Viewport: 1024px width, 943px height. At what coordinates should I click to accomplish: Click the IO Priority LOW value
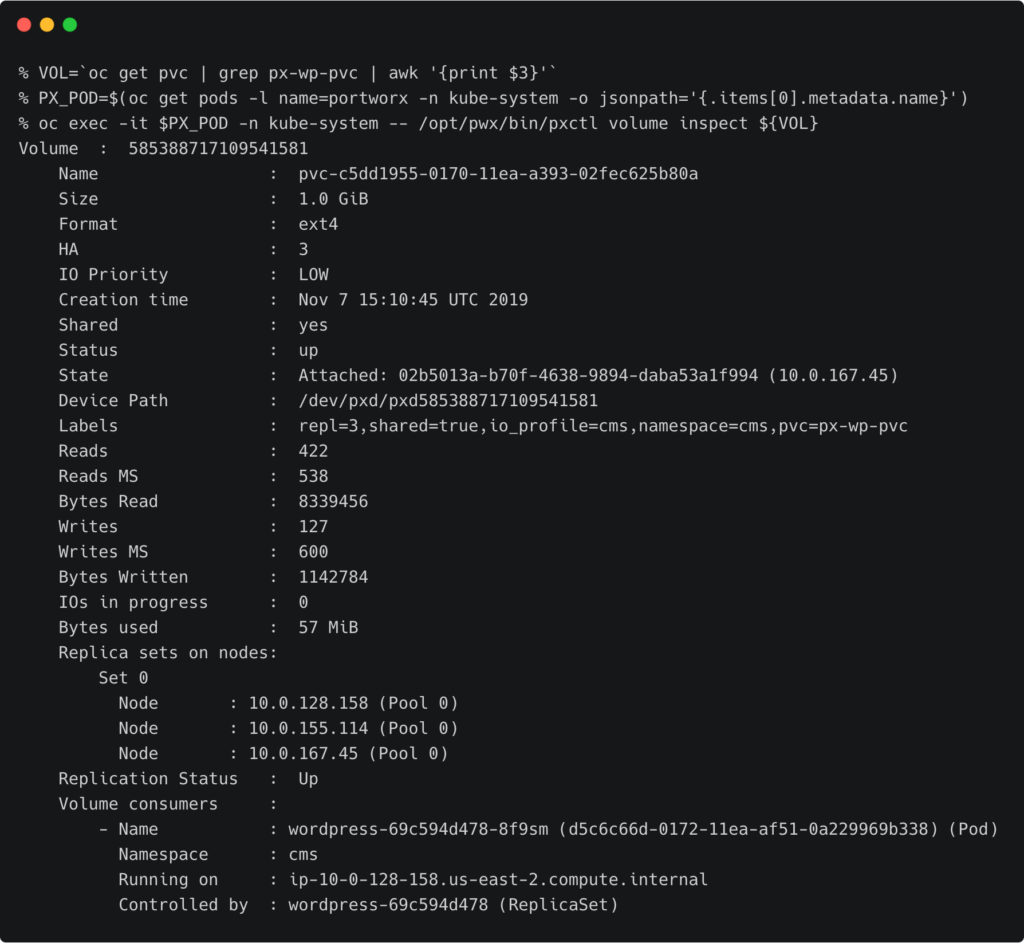(313, 274)
